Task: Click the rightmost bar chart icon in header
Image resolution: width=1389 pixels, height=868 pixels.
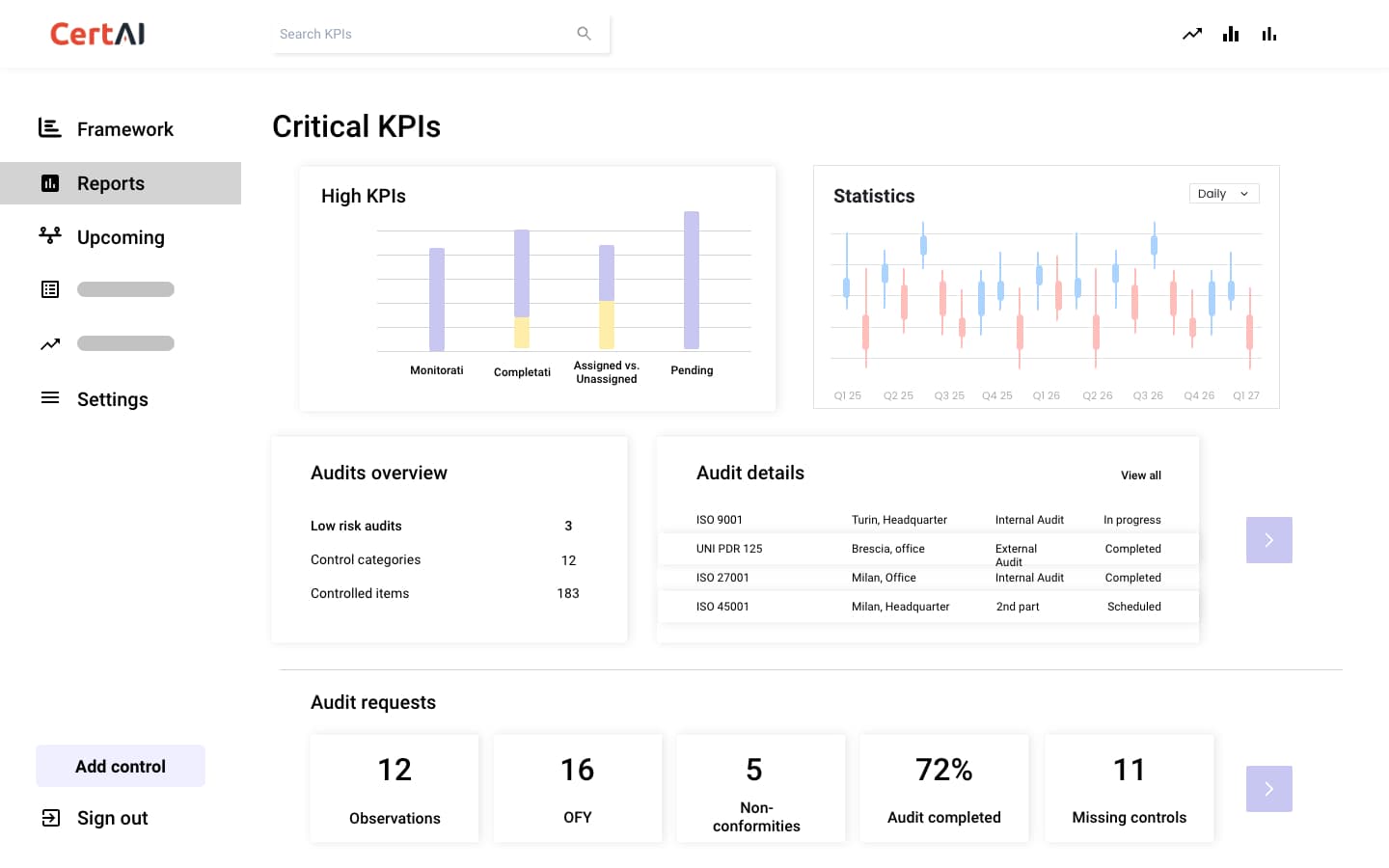Action: coord(1269,34)
